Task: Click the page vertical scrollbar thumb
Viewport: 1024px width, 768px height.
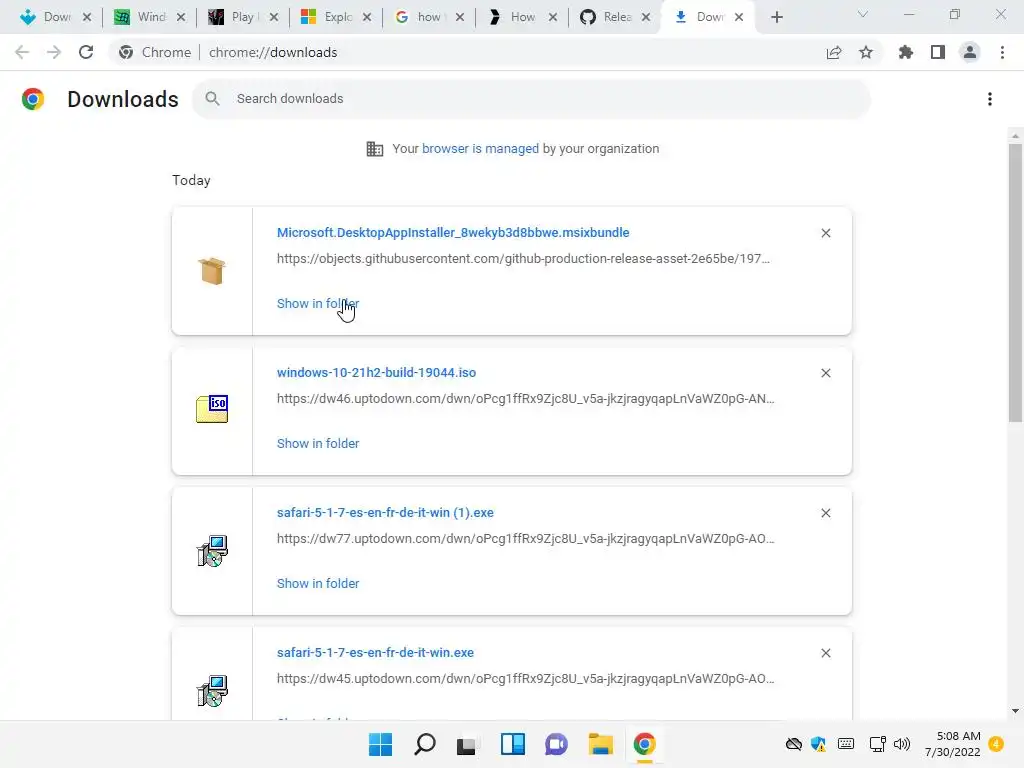Action: (x=1015, y=282)
